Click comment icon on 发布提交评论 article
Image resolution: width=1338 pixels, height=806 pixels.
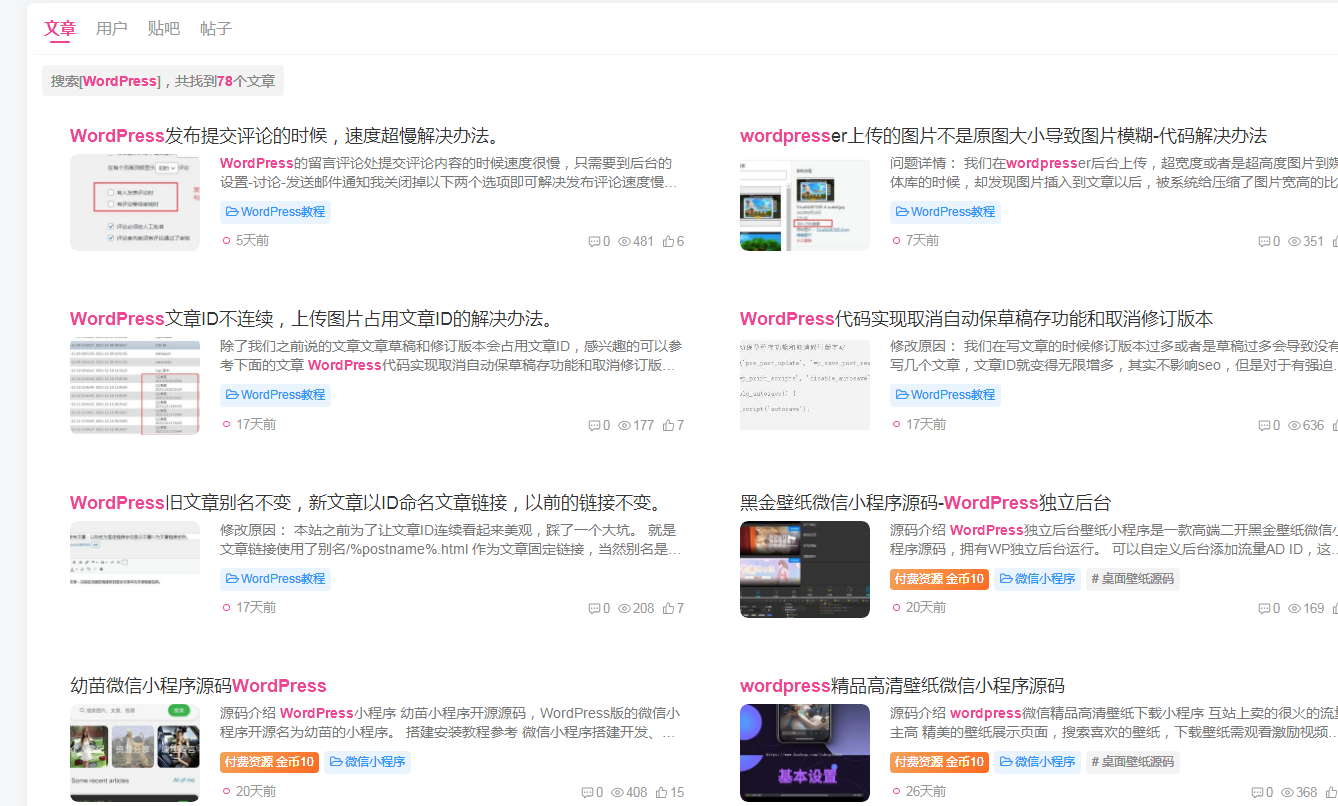pos(594,242)
